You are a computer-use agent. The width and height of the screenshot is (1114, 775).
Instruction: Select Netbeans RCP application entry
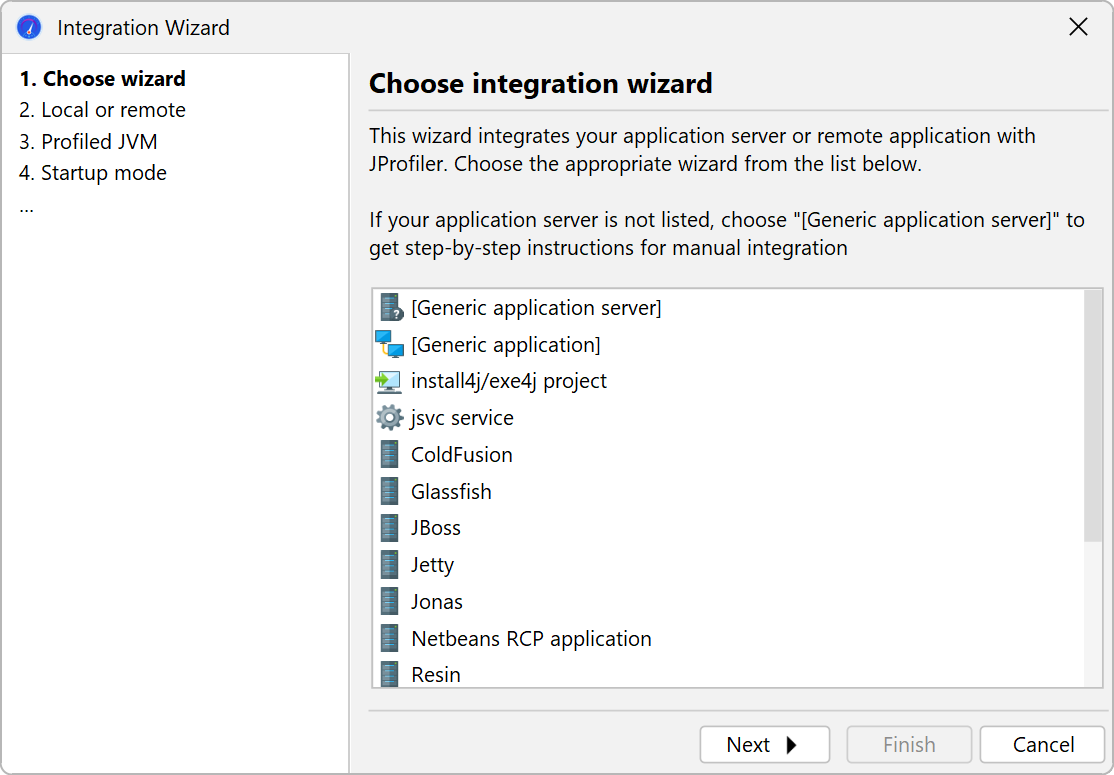(531, 639)
